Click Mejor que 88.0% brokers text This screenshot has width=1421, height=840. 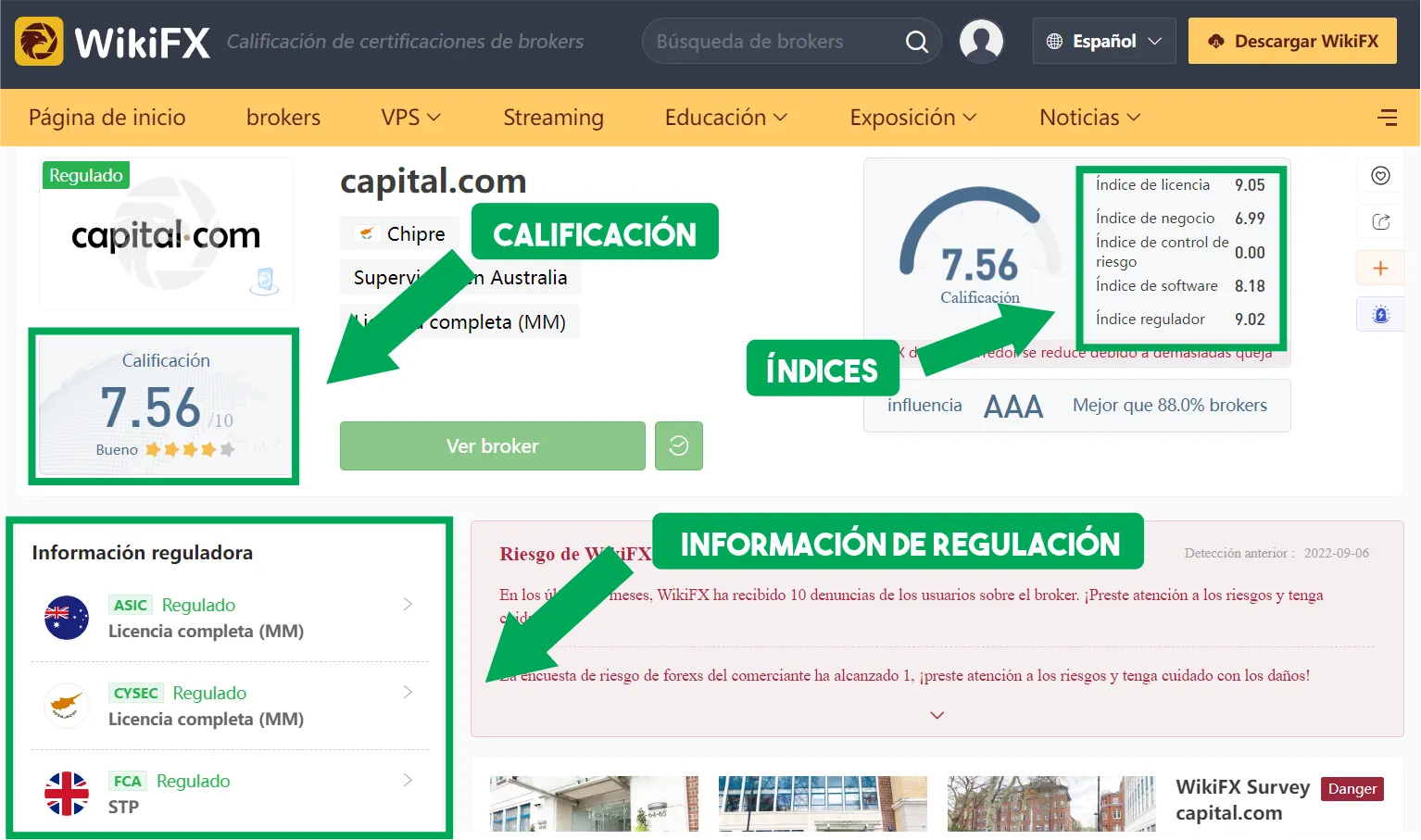pyautogui.click(x=1170, y=405)
